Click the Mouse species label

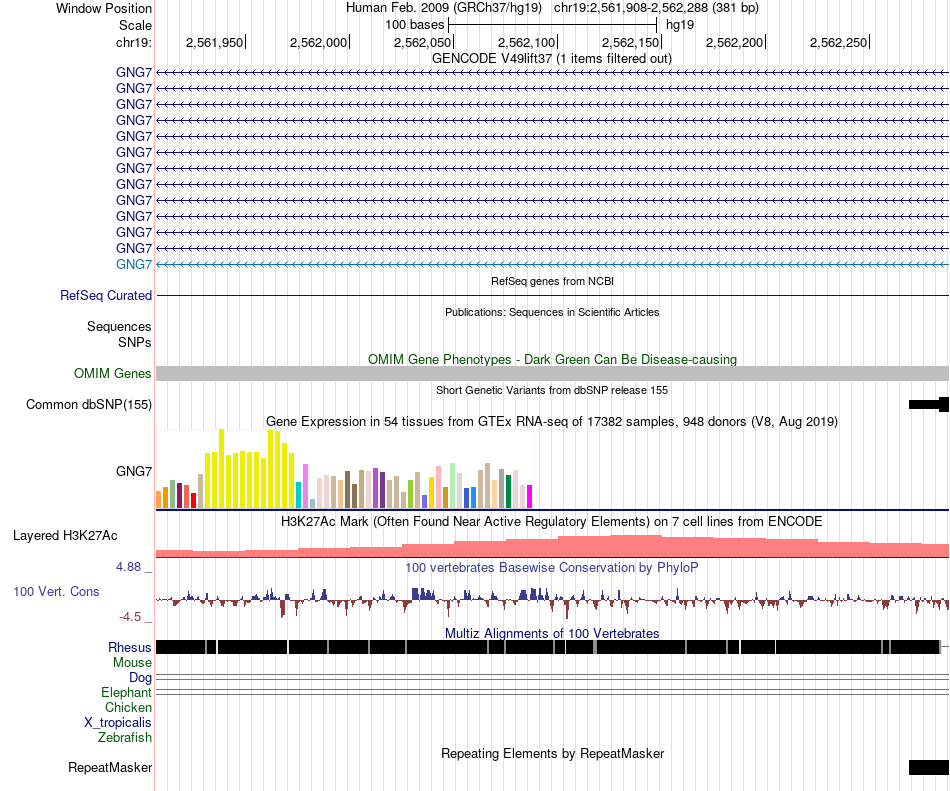pos(132,663)
